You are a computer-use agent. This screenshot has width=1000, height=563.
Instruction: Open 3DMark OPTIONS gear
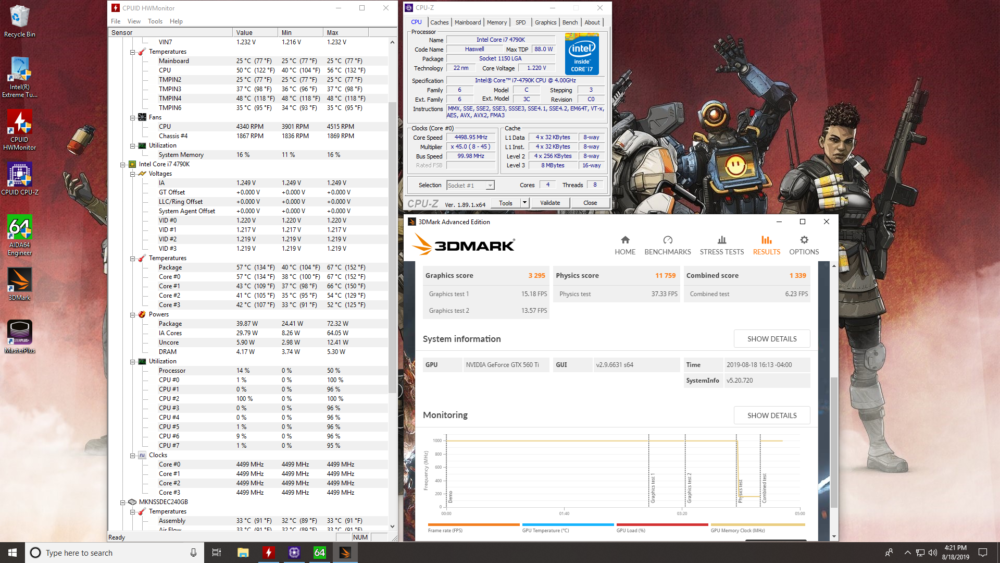[804, 245]
